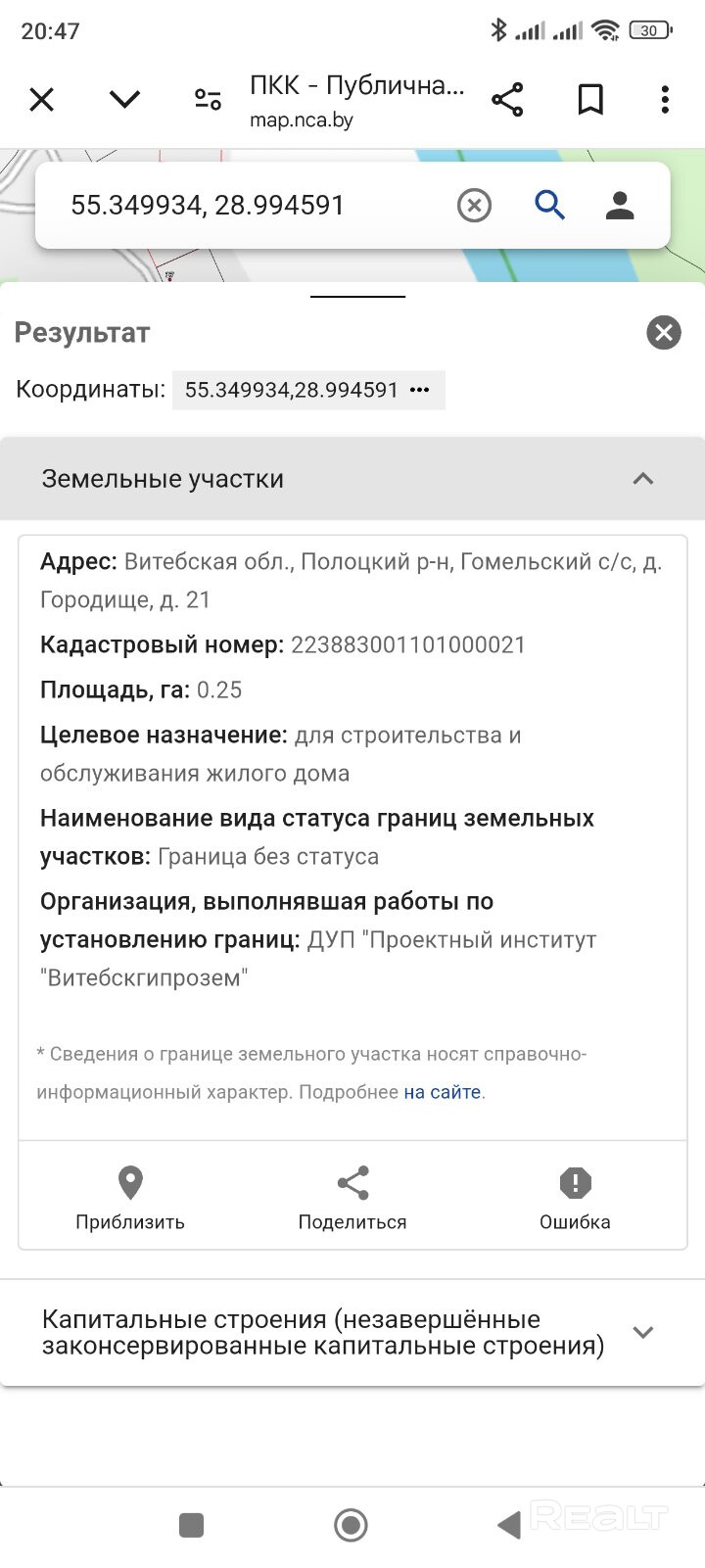The width and height of the screenshot is (705, 1568).
Task: Click the coordinate search input field
Action: (x=245, y=206)
